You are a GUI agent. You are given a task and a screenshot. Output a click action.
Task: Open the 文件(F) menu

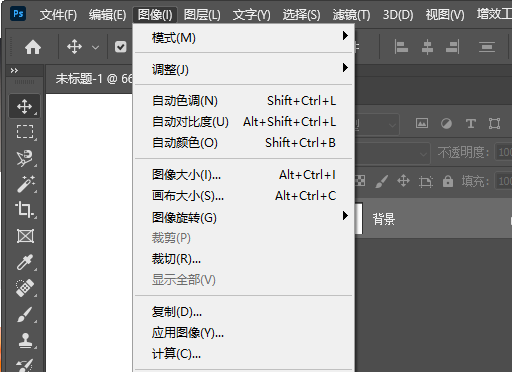58,15
